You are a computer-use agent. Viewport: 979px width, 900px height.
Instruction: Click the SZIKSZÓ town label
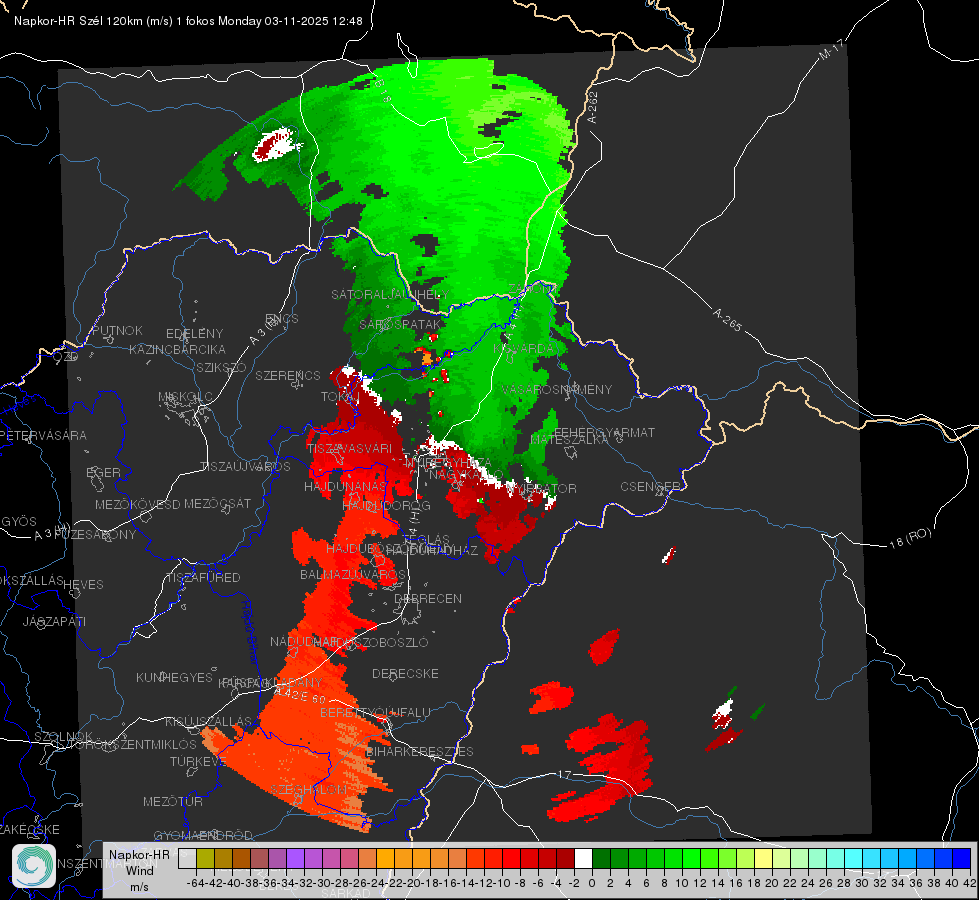click(x=221, y=367)
